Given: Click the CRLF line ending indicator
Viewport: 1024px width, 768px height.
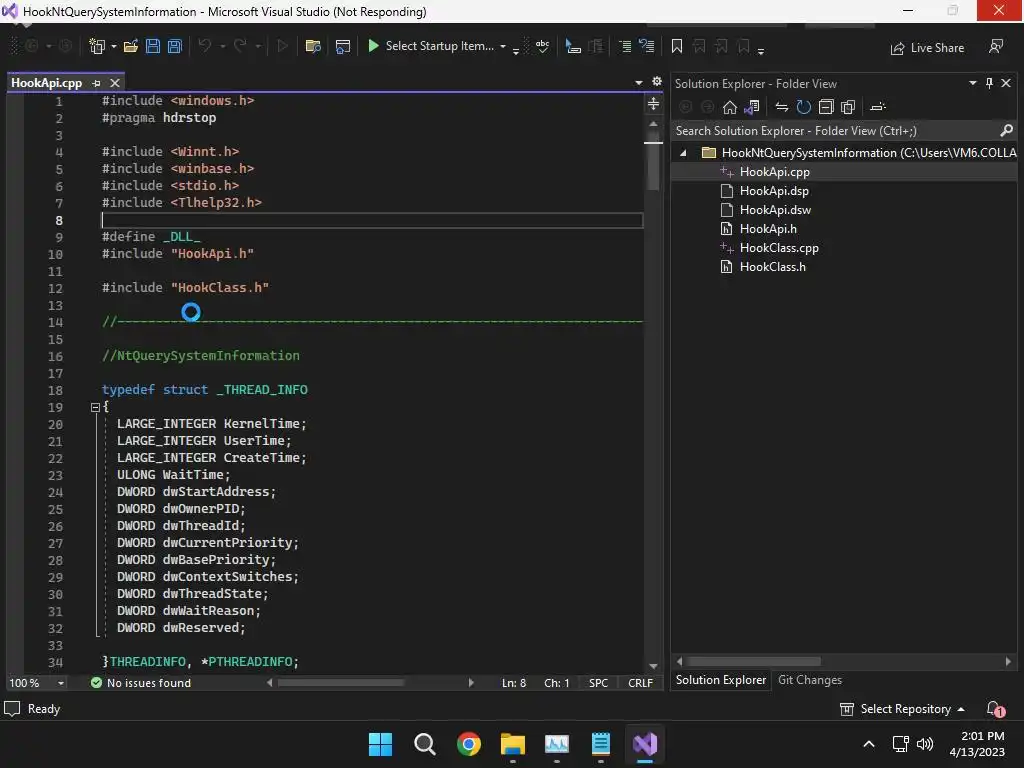Looking at the screenshot, I should tap(640, 683).
